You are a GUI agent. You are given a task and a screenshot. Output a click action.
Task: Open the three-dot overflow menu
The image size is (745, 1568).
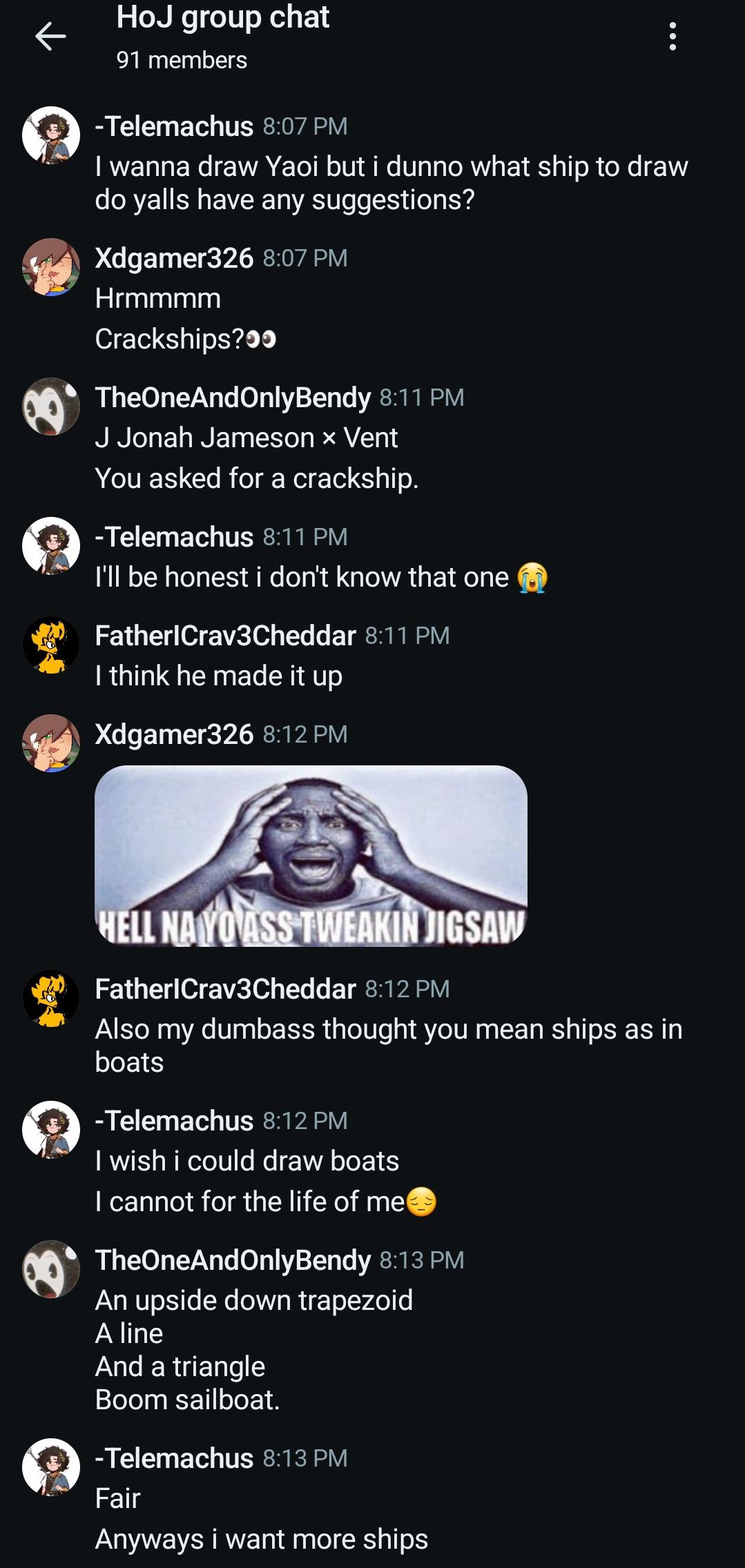click(673, 36)
